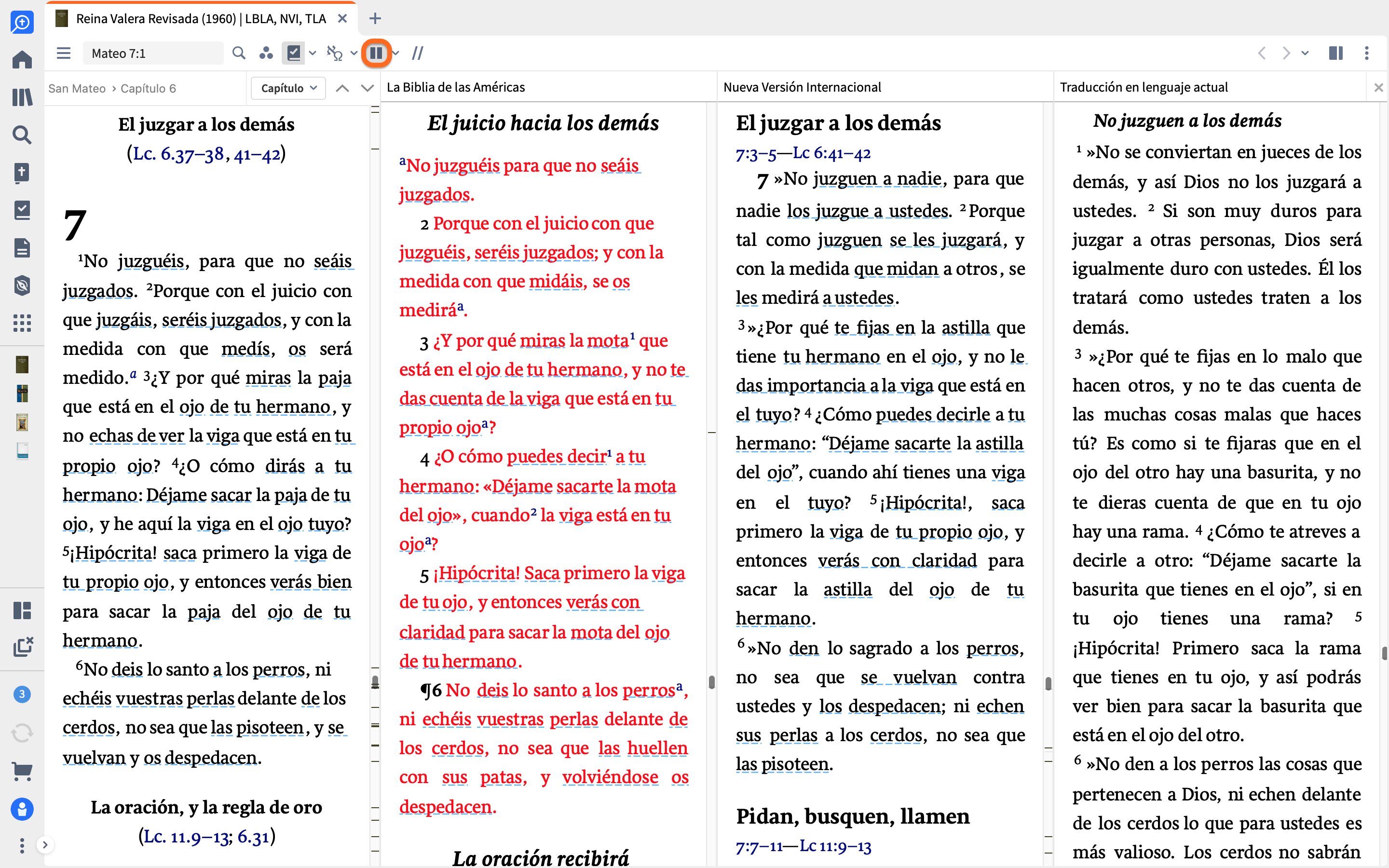Click Traducción en lenguaje actual column header
The height and width of the screenshot is (868, 1389).
(x=1144, y=87)
